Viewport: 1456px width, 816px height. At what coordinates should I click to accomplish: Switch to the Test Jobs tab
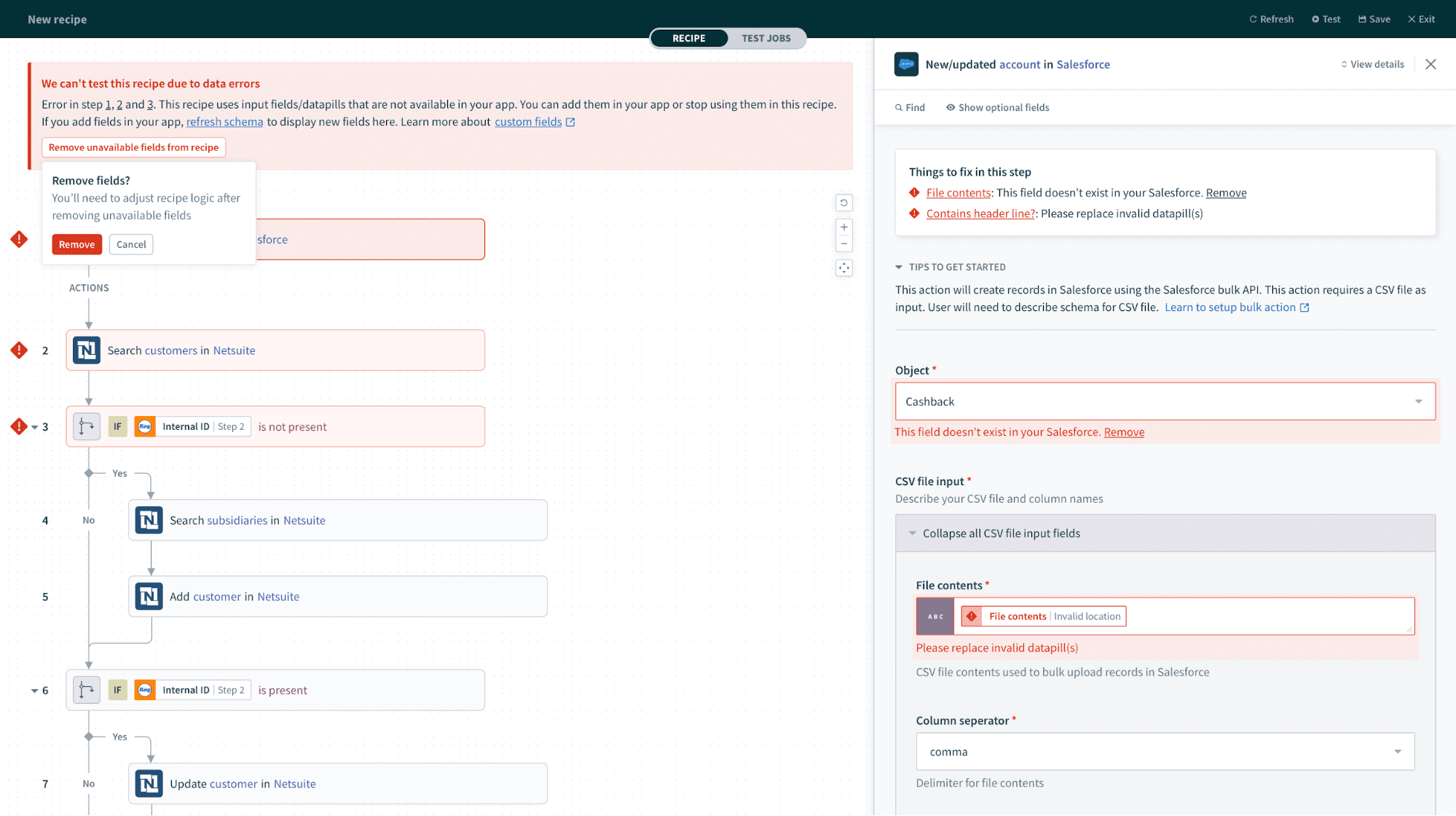pyautogui.click(x=766, y=39)
